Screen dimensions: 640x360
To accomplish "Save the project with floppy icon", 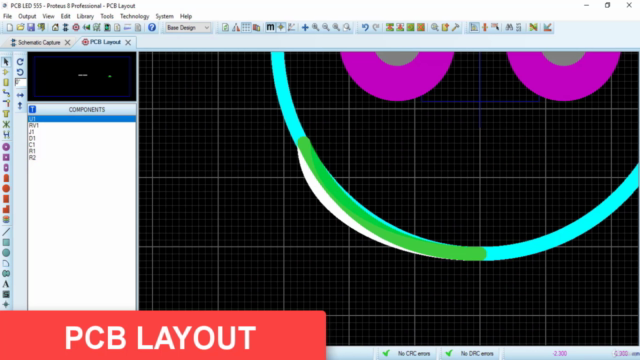I will click(x=31, y=27).
